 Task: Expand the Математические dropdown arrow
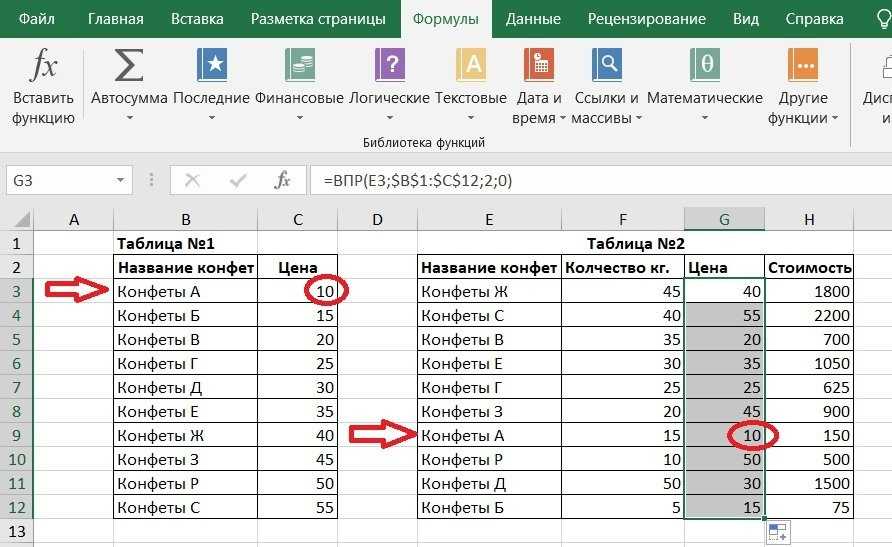pos(705,118)
